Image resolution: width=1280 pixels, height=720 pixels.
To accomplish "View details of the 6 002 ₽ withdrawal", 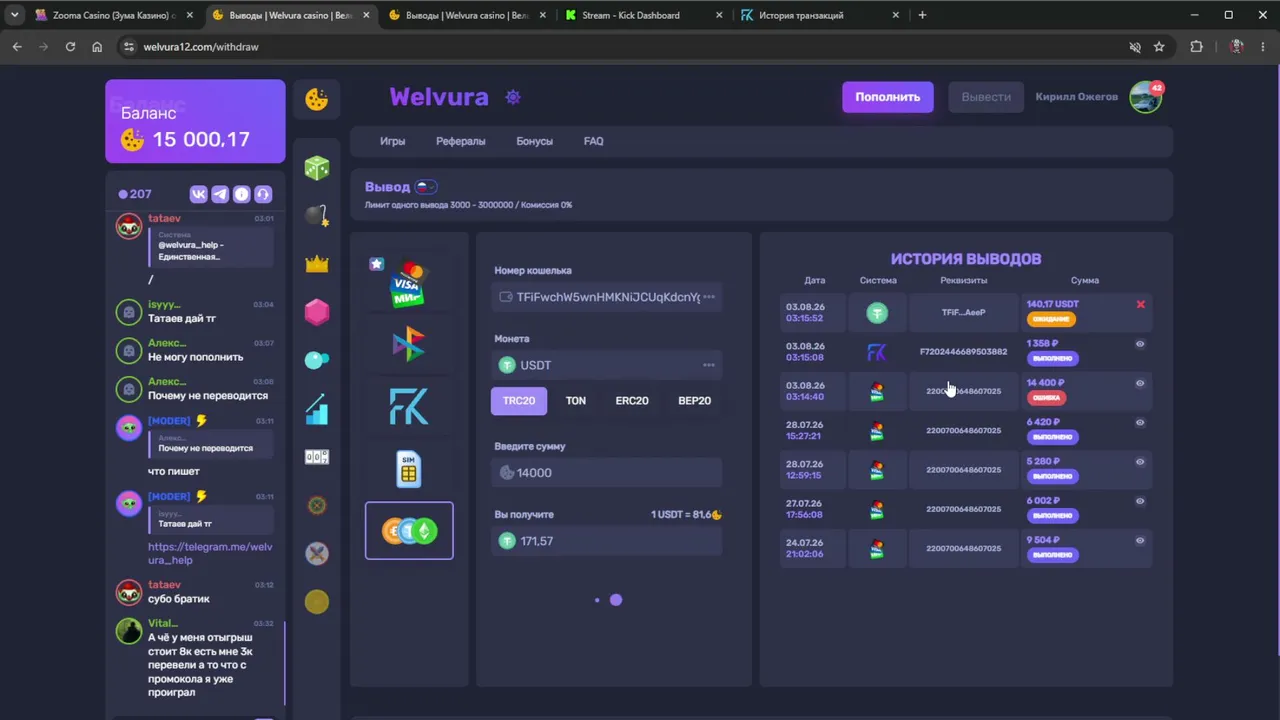I will pos(1140,501).
